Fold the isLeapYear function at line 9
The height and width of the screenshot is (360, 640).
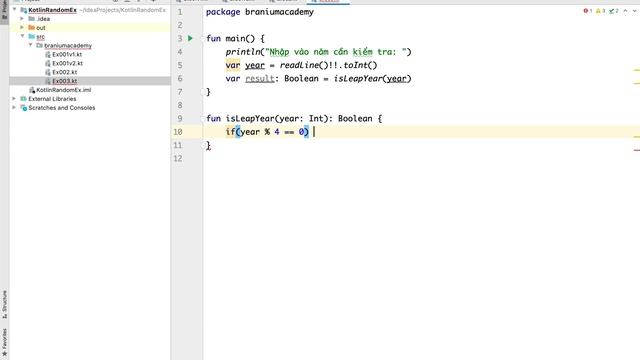pyautogui.click(x=203, y=119)
